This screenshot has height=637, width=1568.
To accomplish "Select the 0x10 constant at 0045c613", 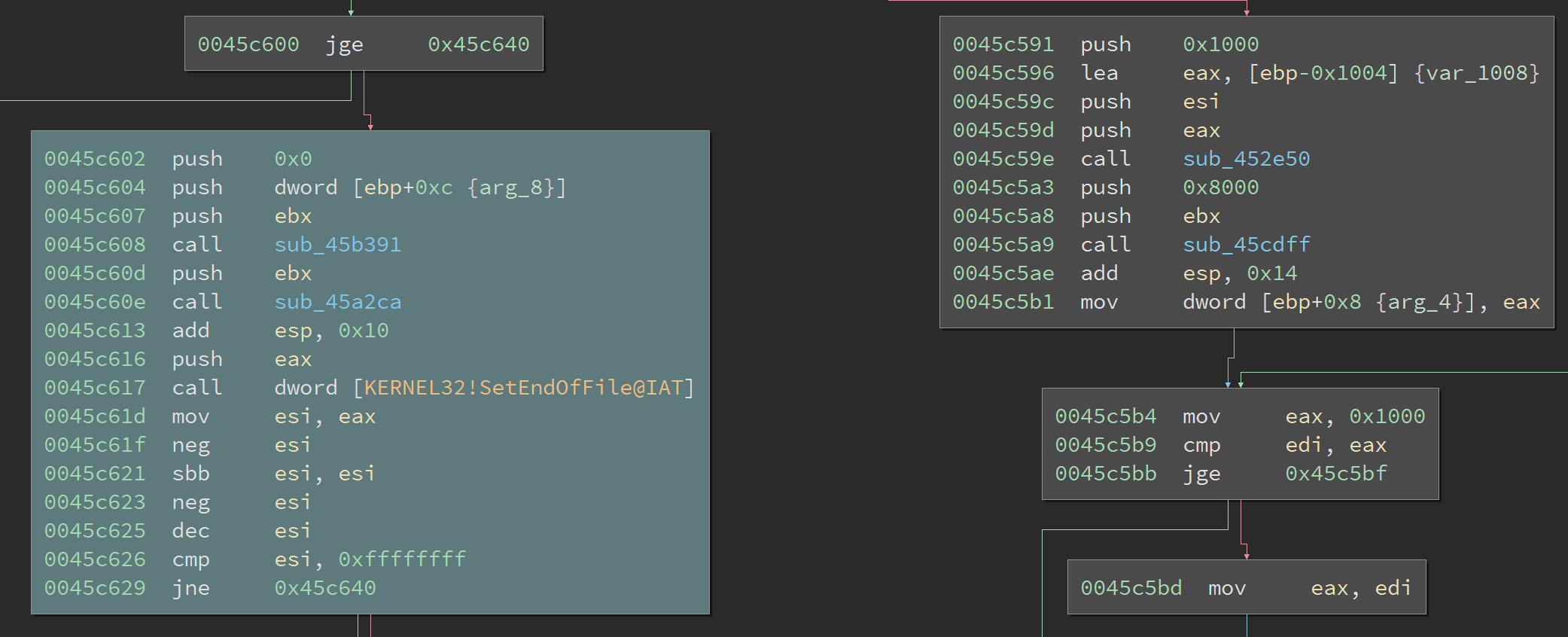I will point(364,331).
